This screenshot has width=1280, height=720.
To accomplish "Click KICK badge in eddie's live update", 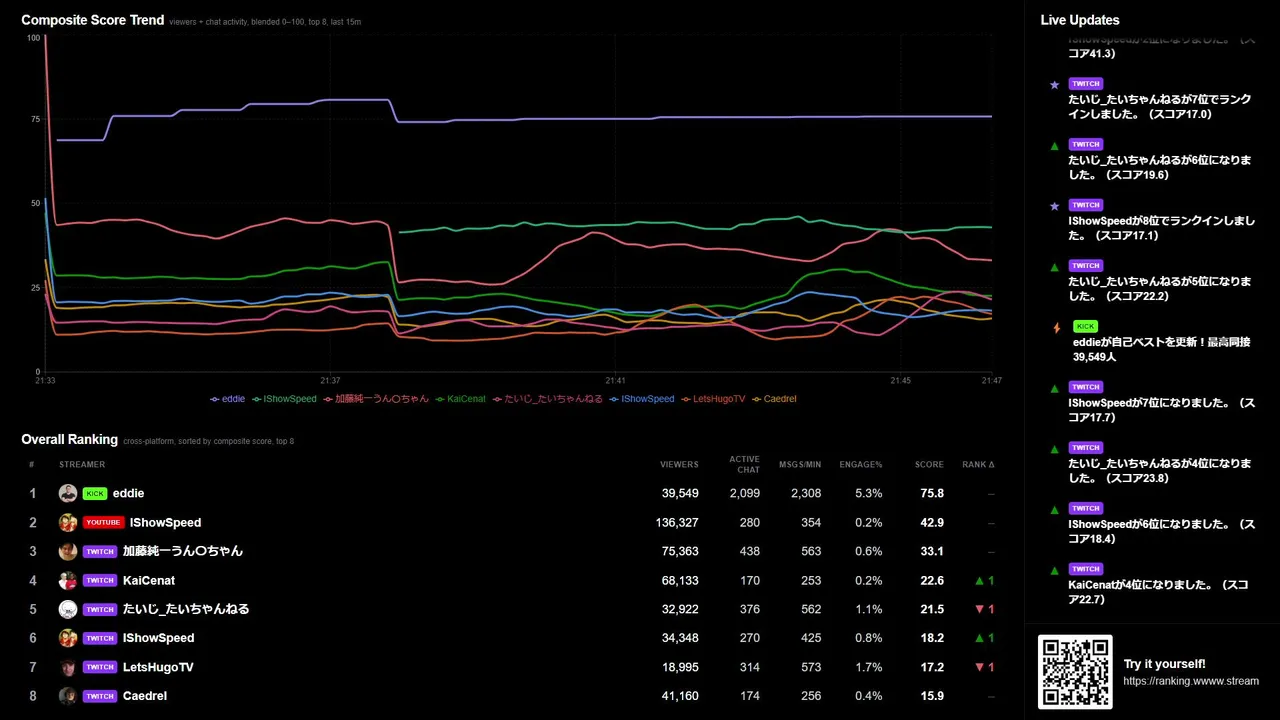I will coord(1085,326).
